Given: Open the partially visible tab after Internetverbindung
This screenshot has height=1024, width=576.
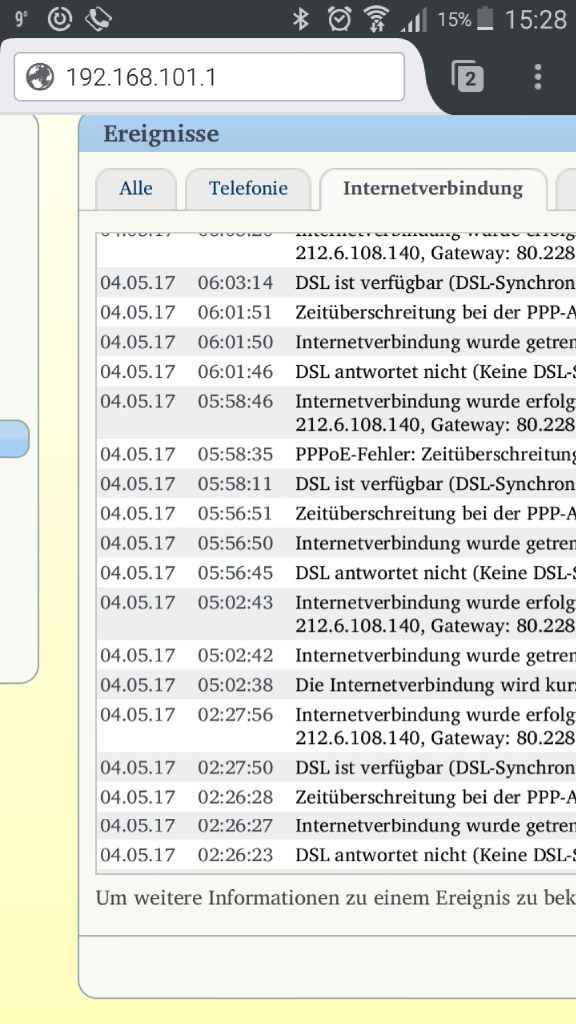Looking at the screenshot, I should [x=566, y=189].
